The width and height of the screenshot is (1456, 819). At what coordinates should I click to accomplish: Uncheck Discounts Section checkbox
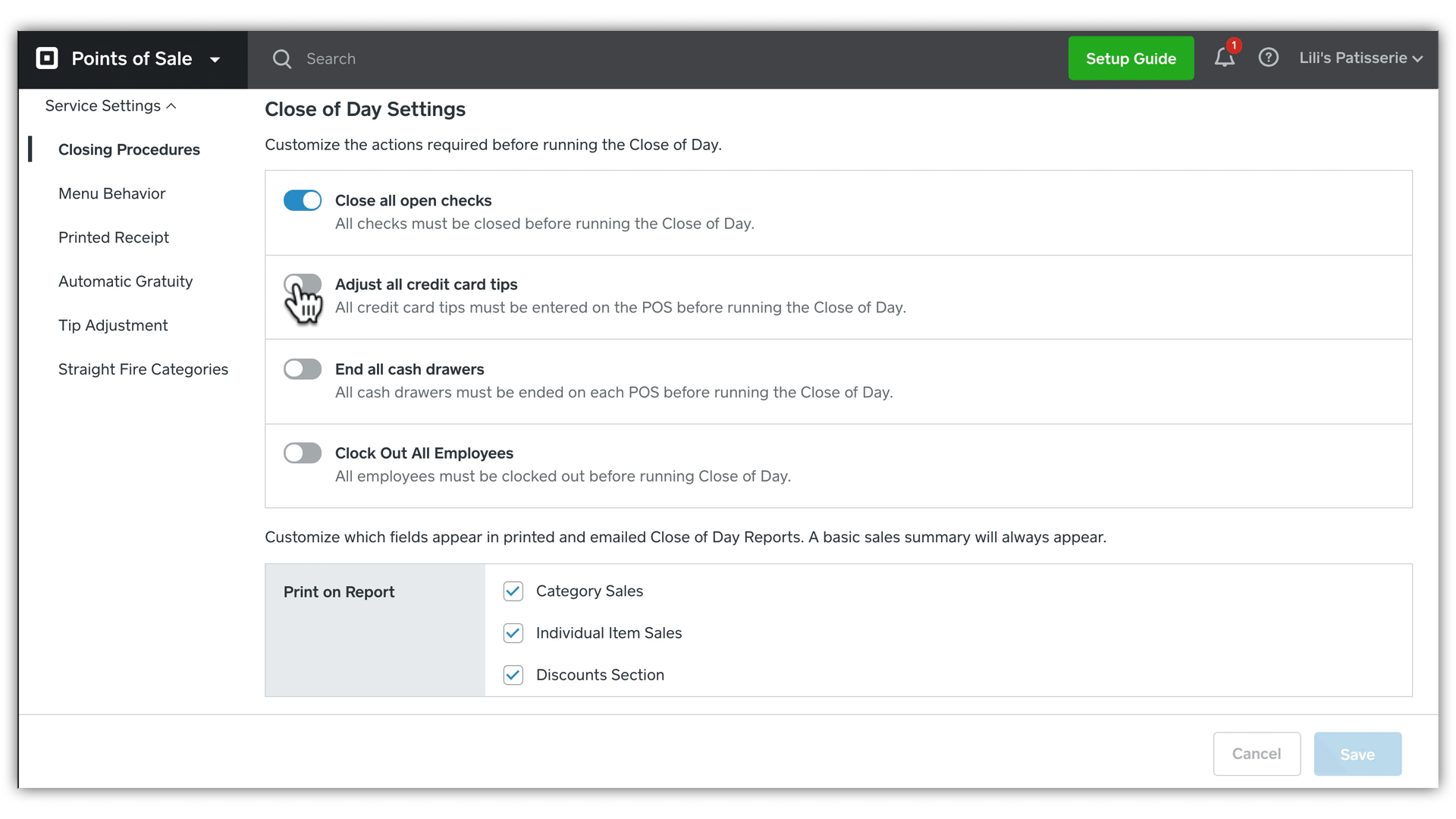point(513,675)
